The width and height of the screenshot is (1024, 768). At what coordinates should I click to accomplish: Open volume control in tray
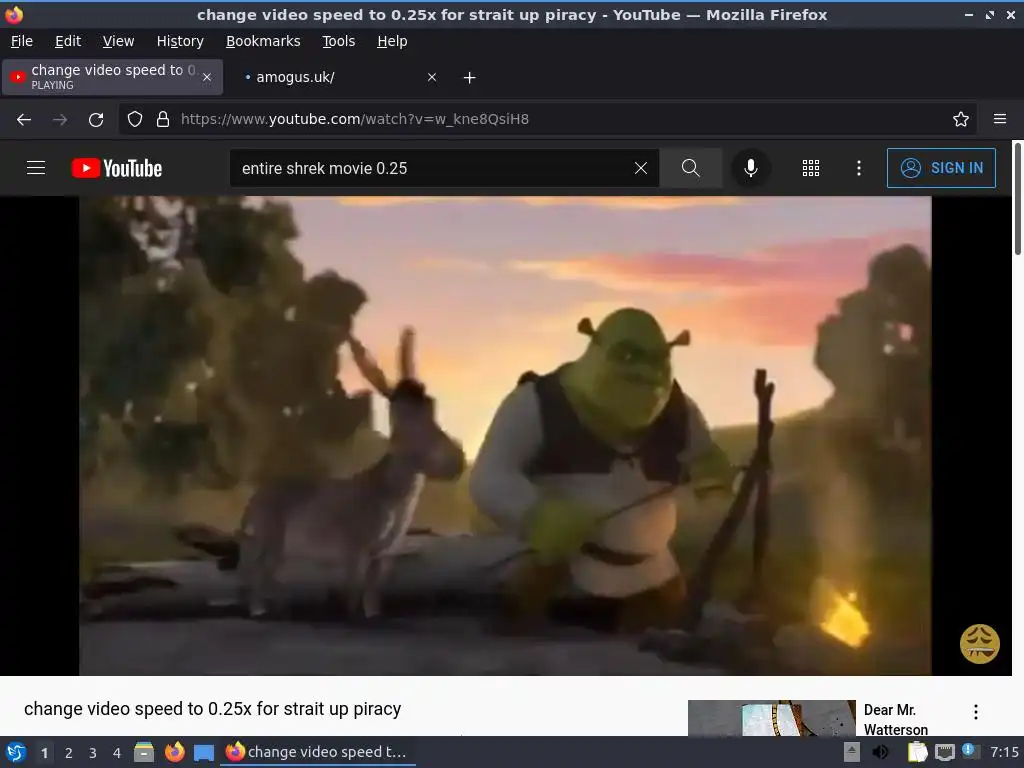(x=880, y=752)
